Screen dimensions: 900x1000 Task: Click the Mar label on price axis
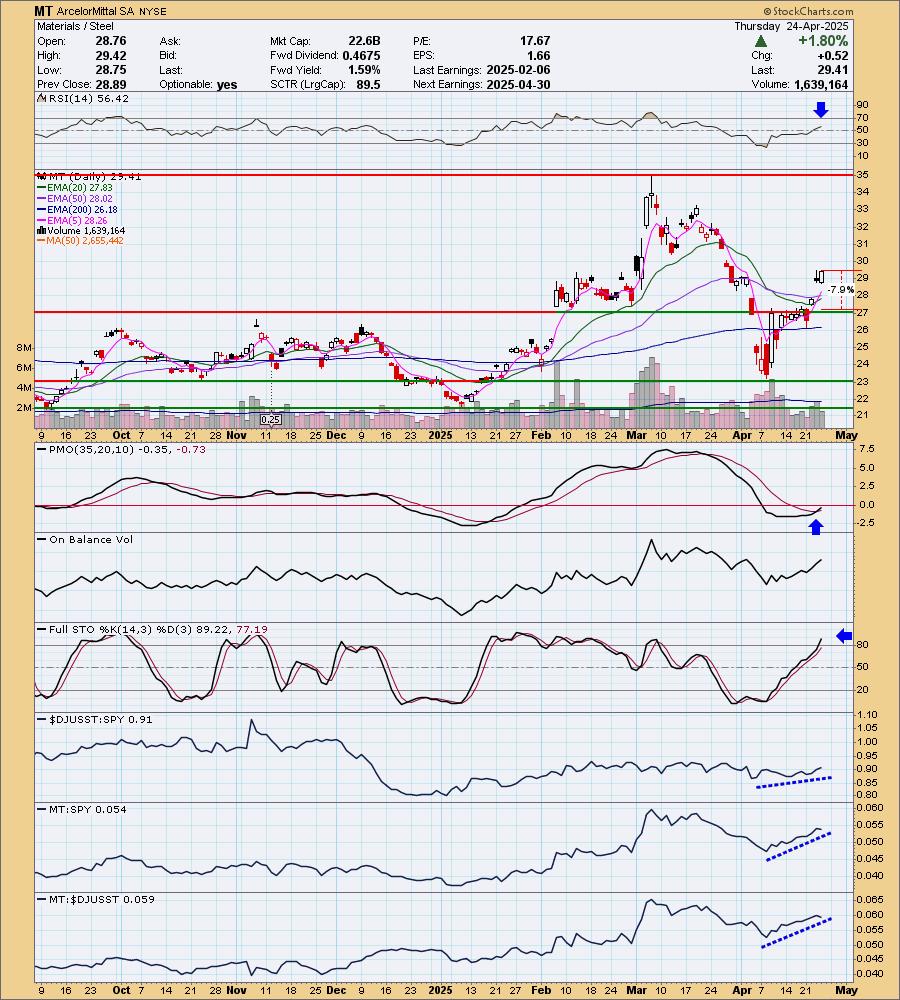click(637, 435)
